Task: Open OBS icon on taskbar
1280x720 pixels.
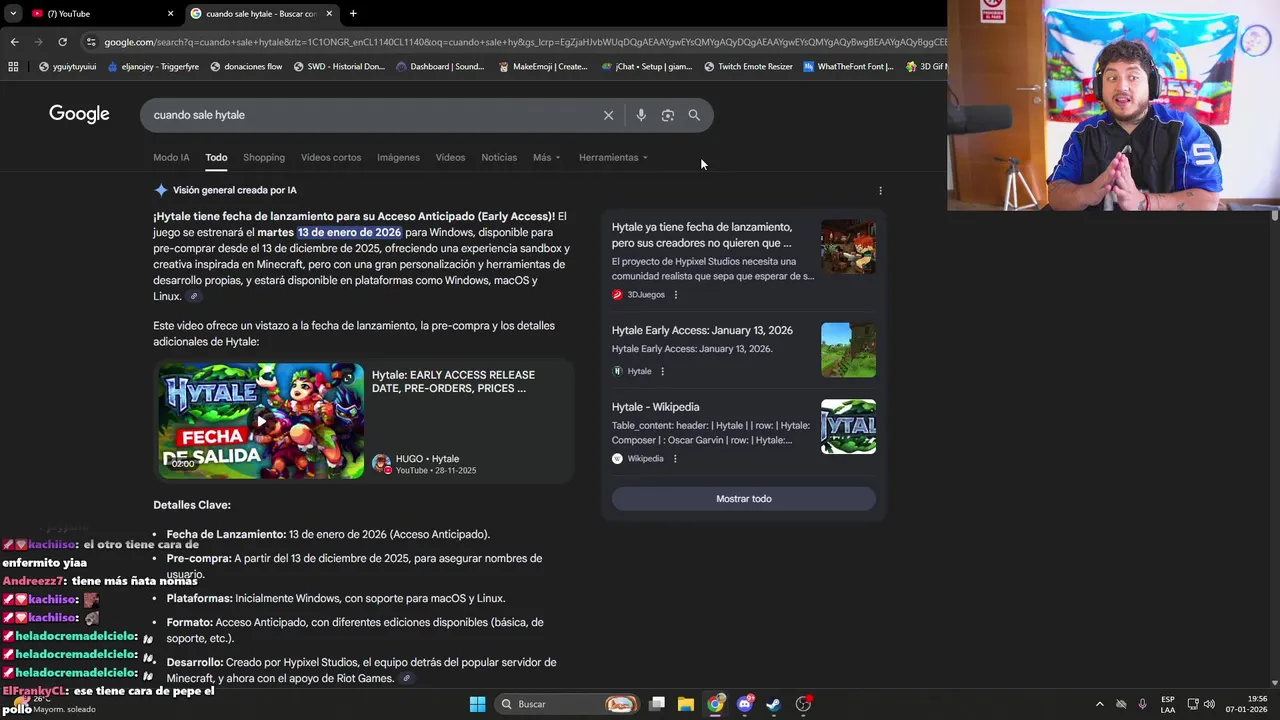Action: 803,704
